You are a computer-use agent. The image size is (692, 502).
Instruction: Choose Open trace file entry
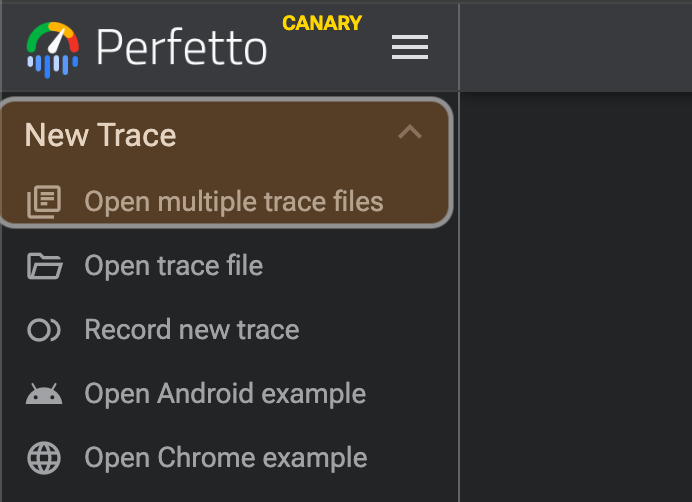173,266
